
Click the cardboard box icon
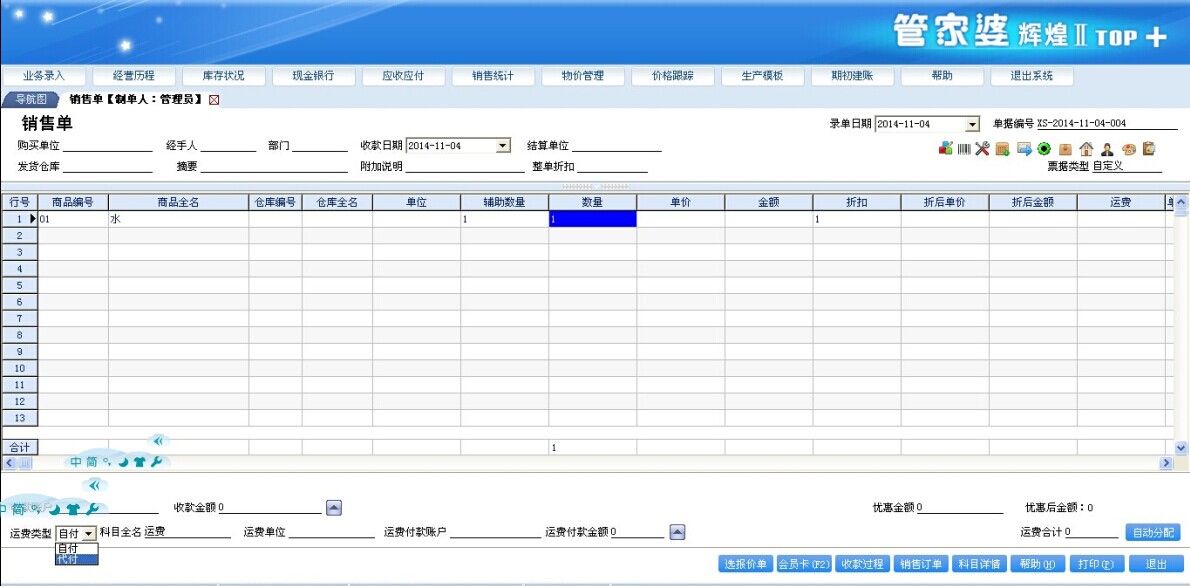click(x=1065, y=149)
